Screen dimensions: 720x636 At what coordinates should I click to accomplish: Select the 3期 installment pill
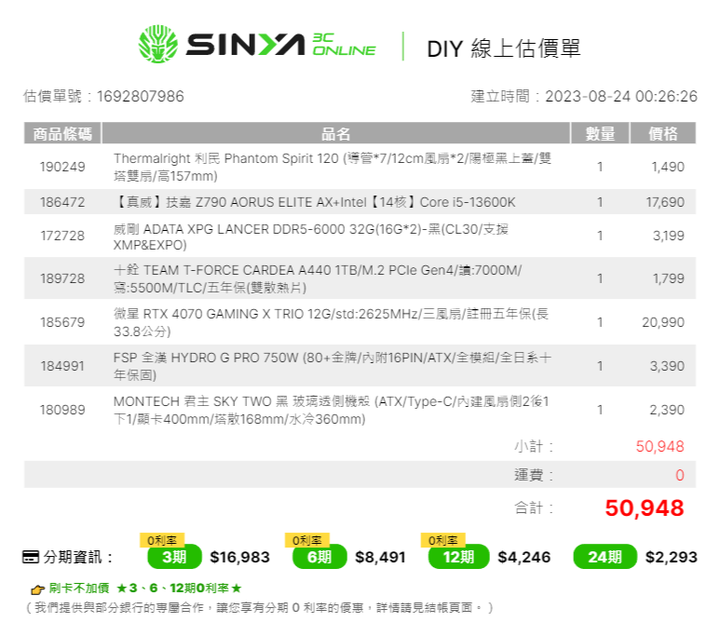[x=174, y=557]
